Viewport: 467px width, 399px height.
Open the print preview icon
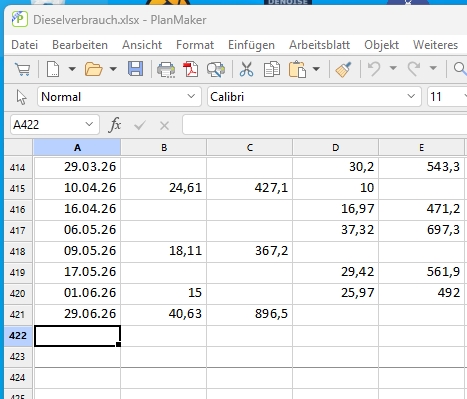point(216,70)
